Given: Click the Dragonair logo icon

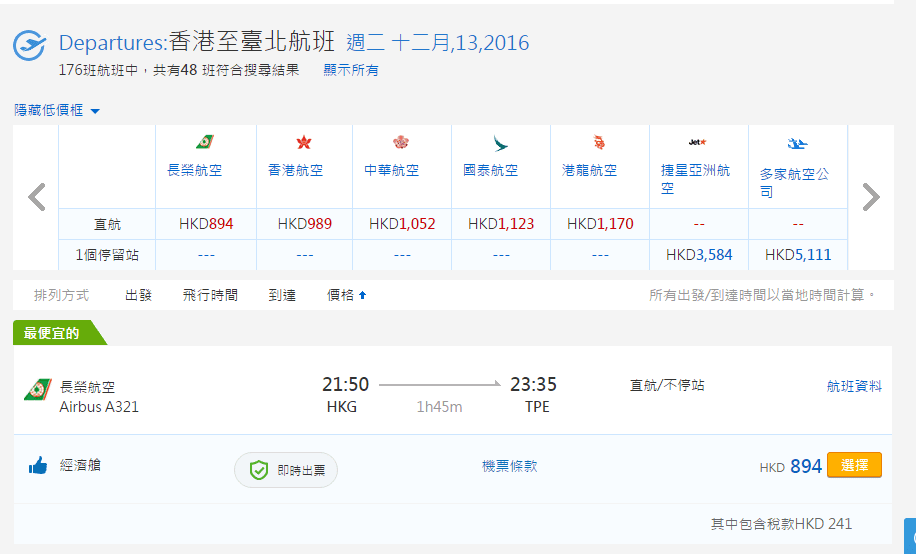Looking at the screenshot, I should point(599,143).
